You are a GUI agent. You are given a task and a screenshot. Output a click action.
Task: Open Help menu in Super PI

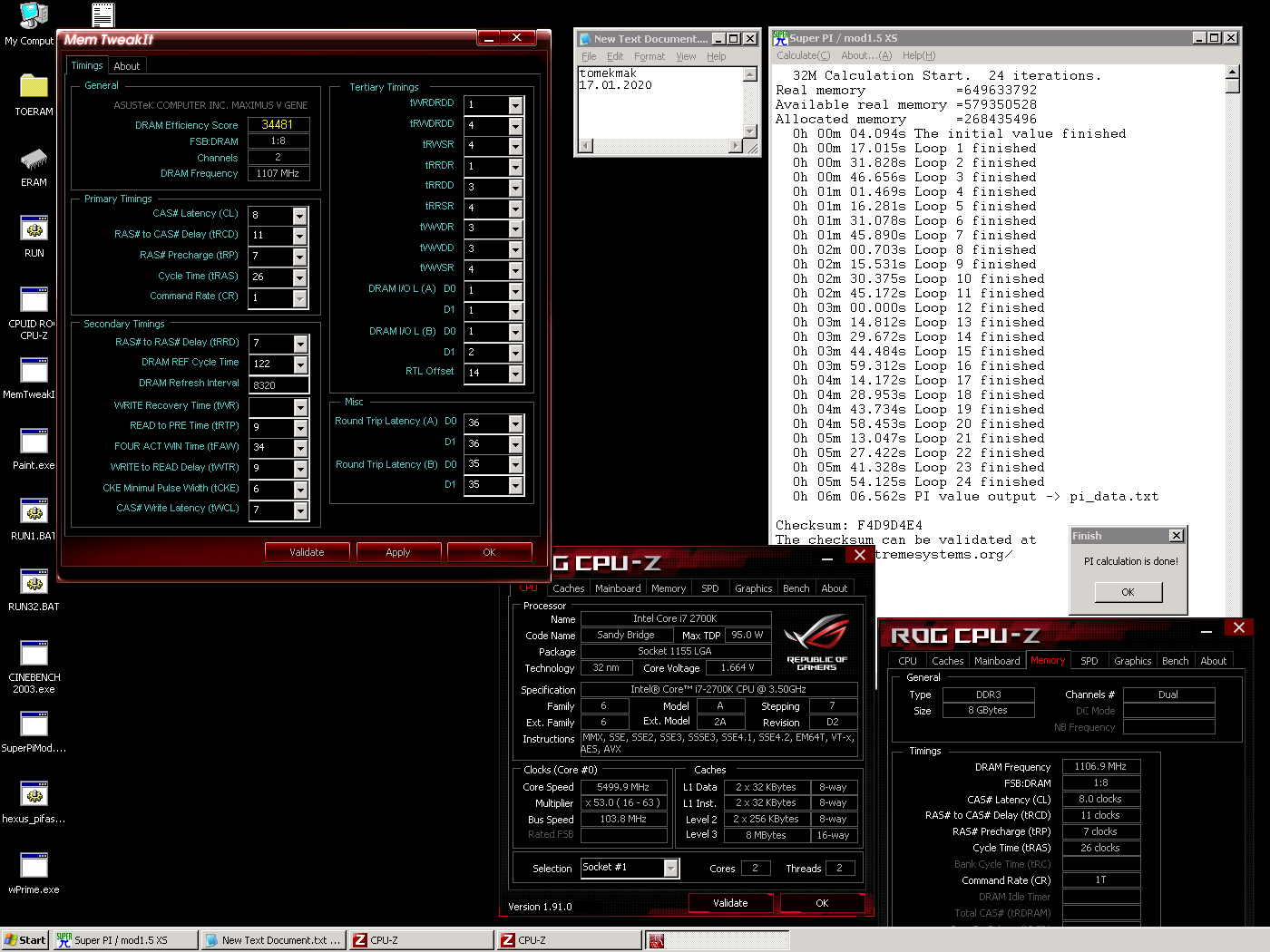pos(919,55)
